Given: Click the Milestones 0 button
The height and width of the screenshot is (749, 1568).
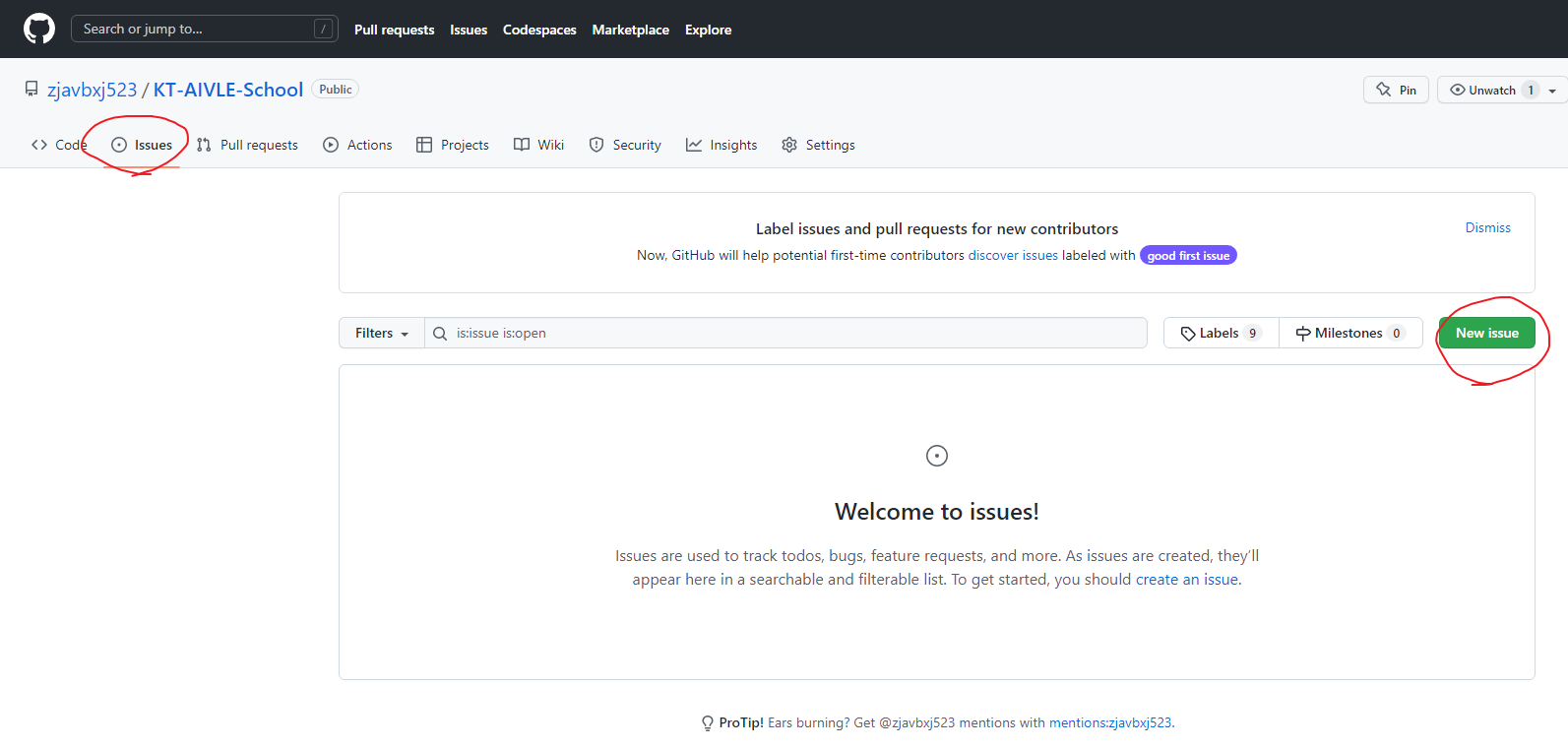Looking at the screenshot, I should 1350,333.
